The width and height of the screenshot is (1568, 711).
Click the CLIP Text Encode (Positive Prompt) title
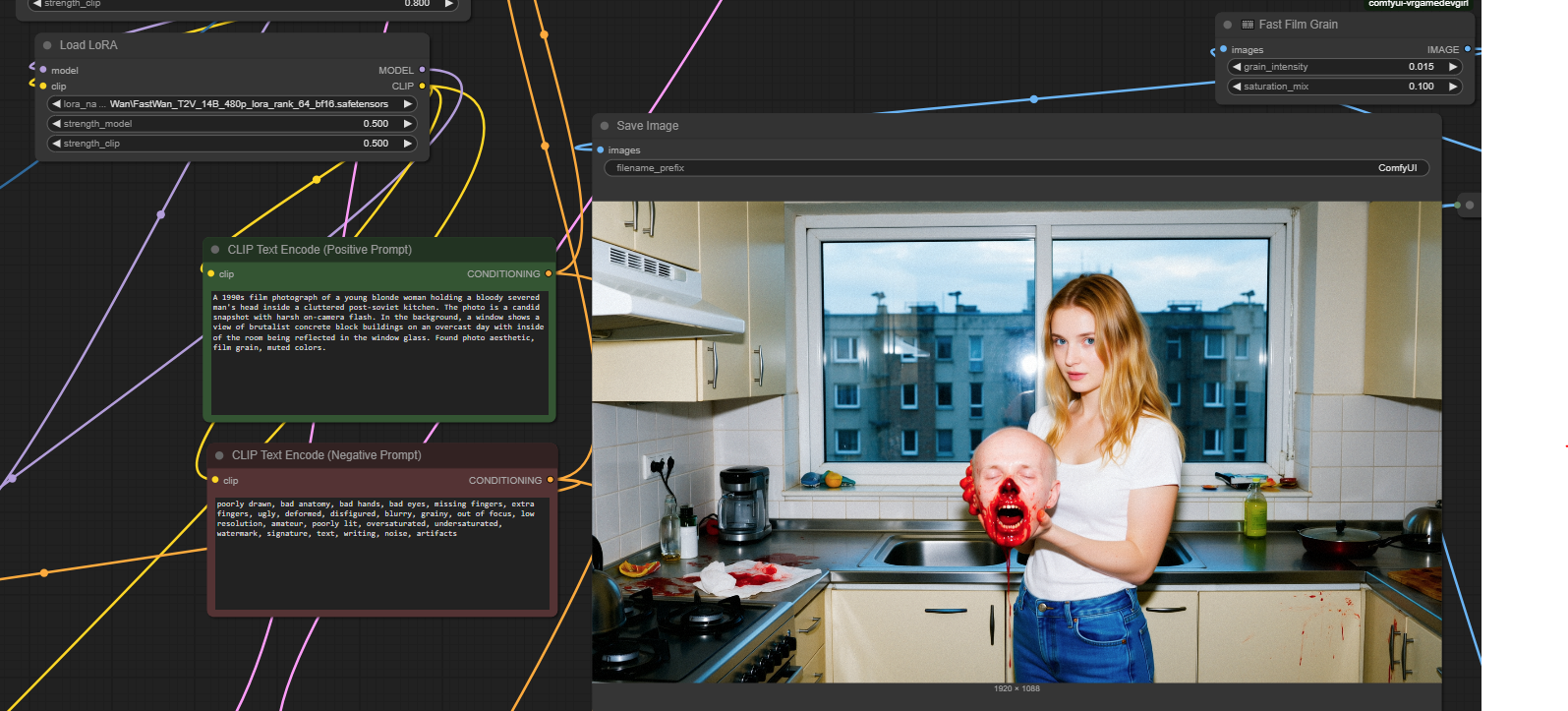pyautogui.click(x=319, y=250)
